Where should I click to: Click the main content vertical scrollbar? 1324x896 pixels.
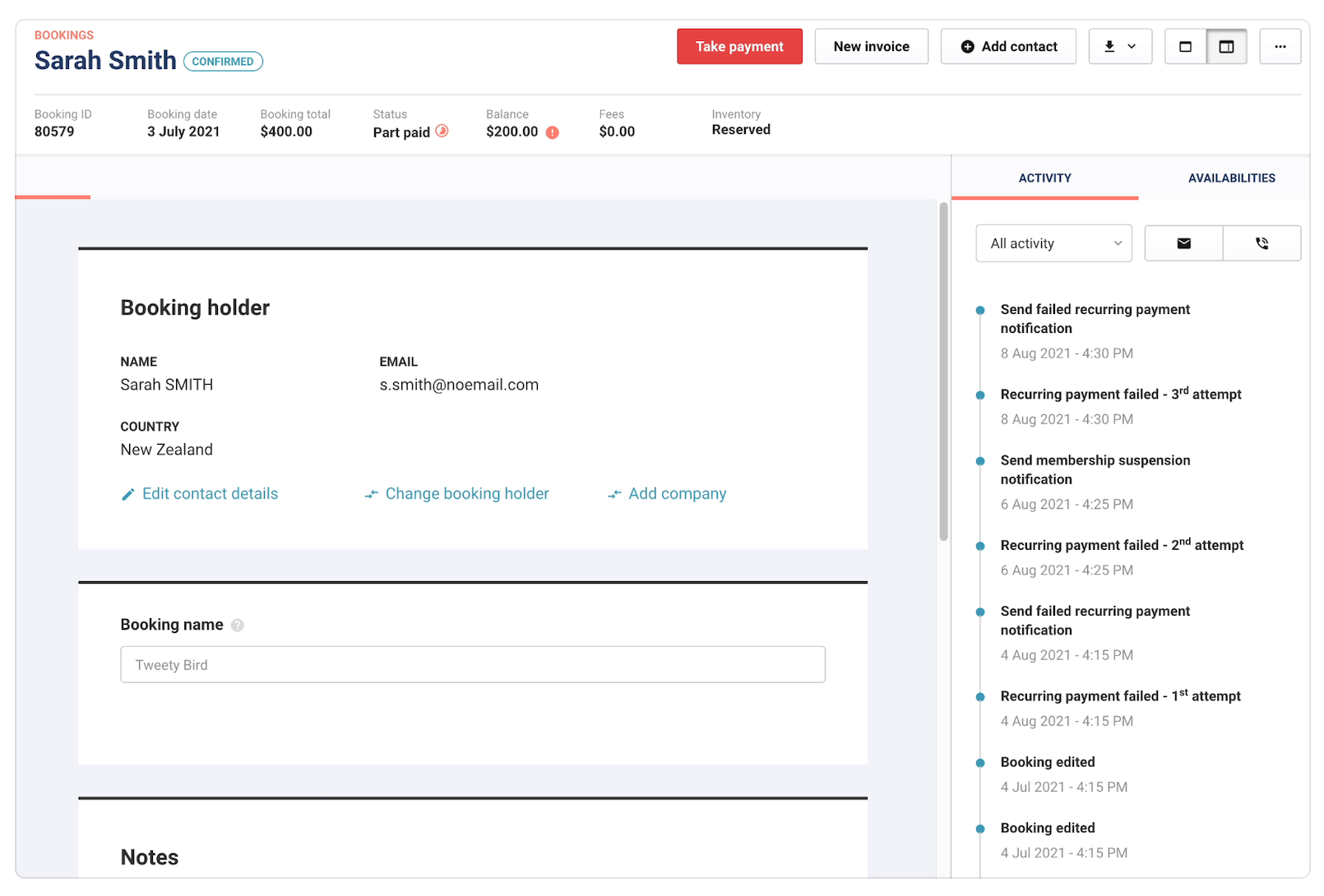click(x=943, y=372)
